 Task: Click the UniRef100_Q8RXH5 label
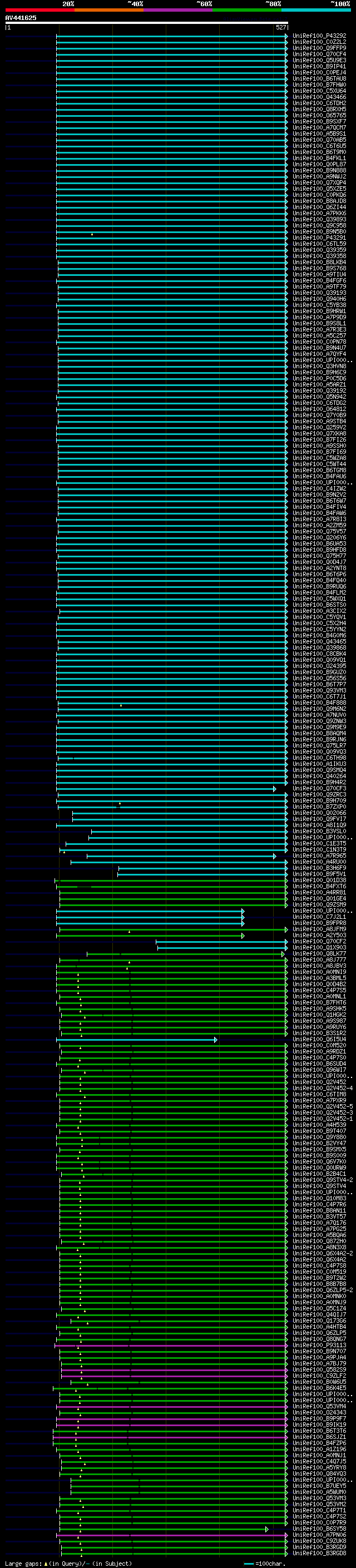(319, 110)
